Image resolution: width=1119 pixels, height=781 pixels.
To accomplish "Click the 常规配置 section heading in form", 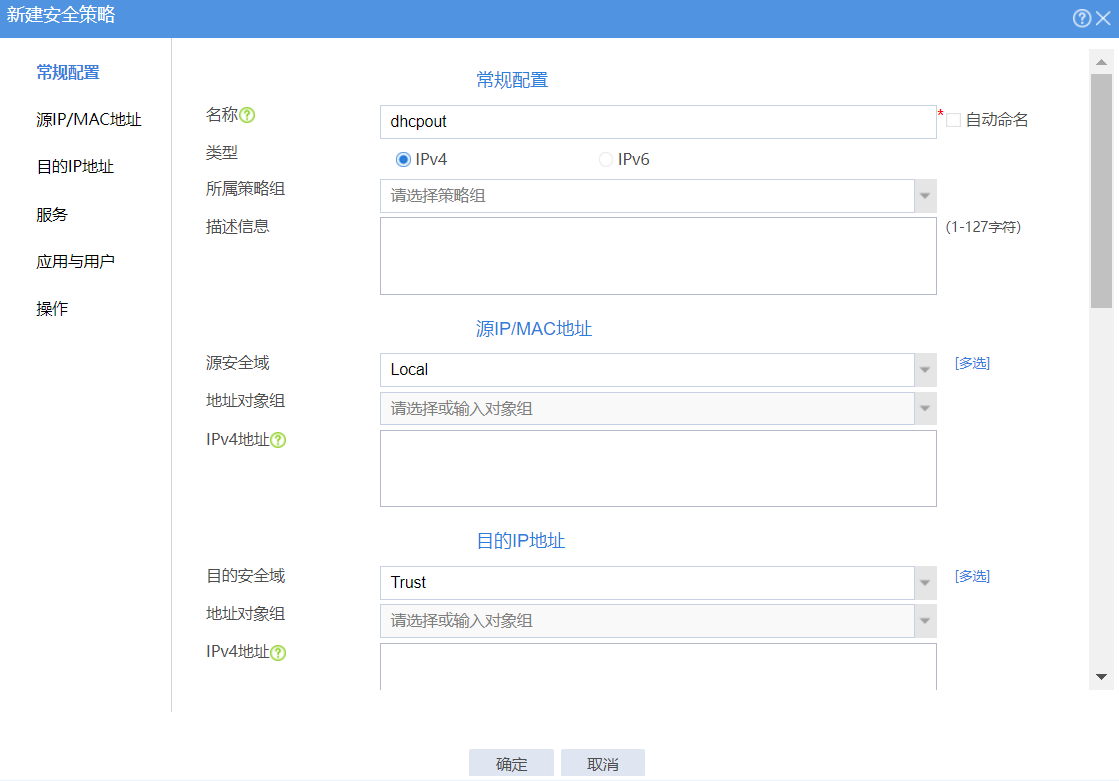I will 512,80.
